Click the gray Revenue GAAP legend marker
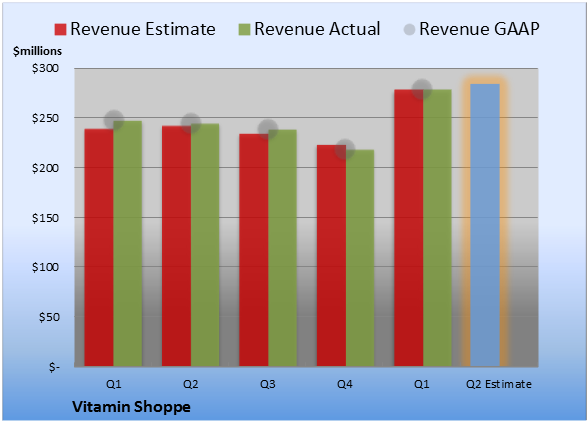The image size is (588, 422). pyautogui.click(x=409, y=30)
